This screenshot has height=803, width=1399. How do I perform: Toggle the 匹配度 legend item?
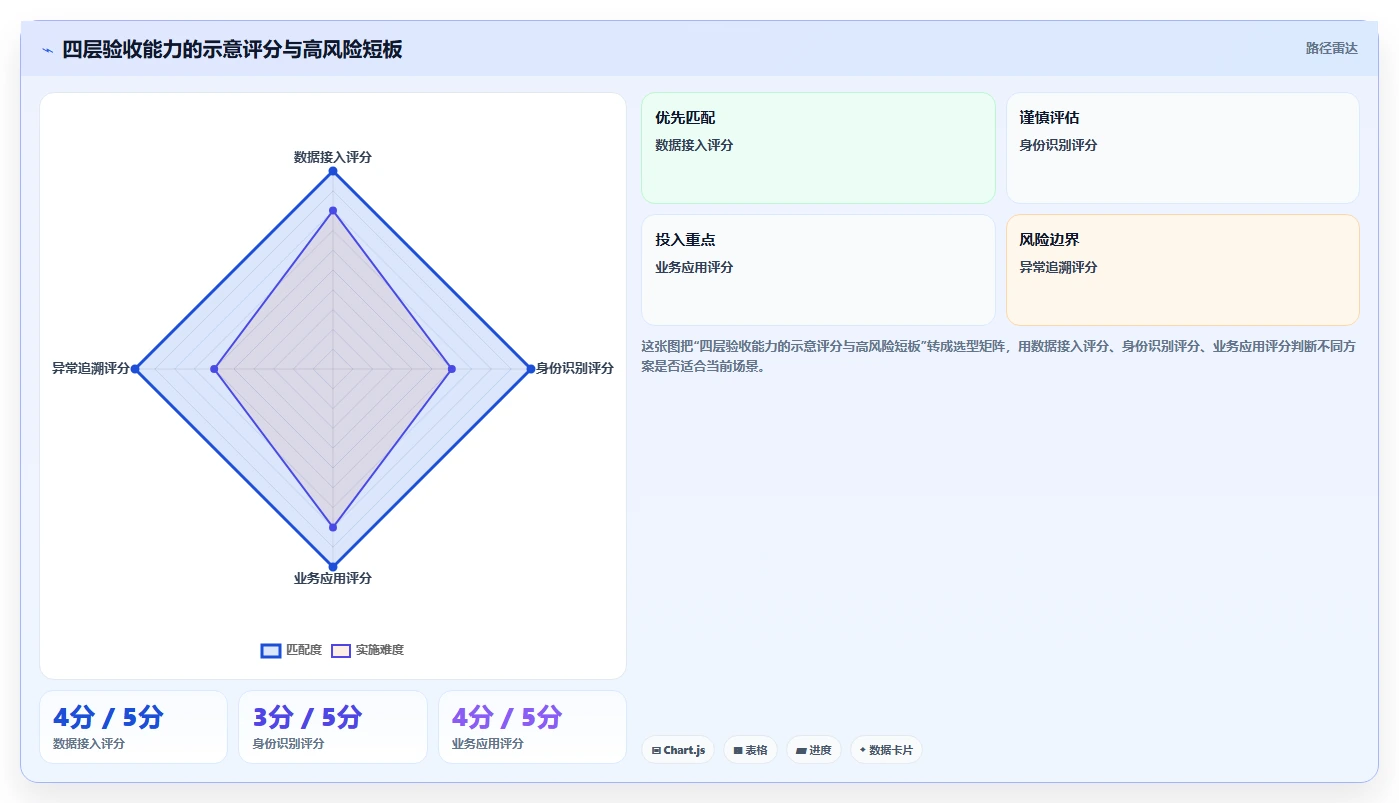291,650
